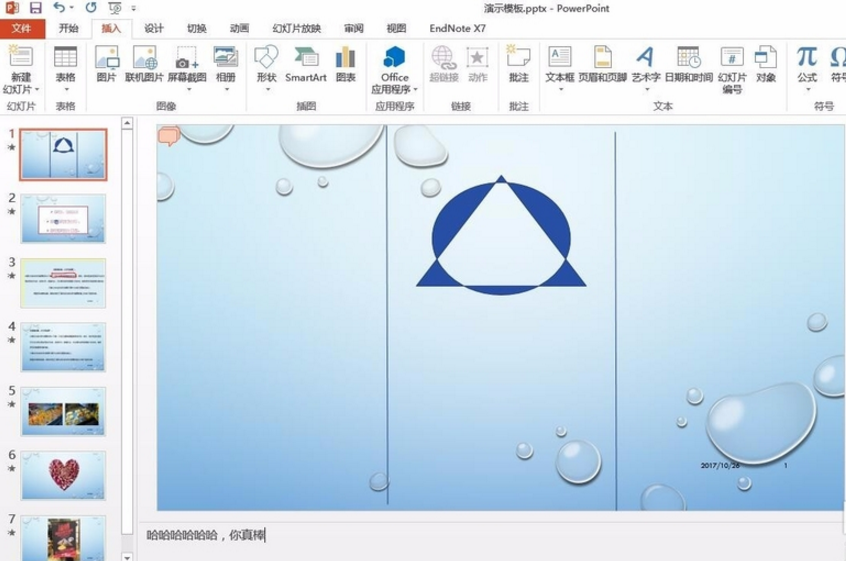The image size is (846, 561).
Task: Select slide 1 thumbnail
Action: [x=64, y=154]
